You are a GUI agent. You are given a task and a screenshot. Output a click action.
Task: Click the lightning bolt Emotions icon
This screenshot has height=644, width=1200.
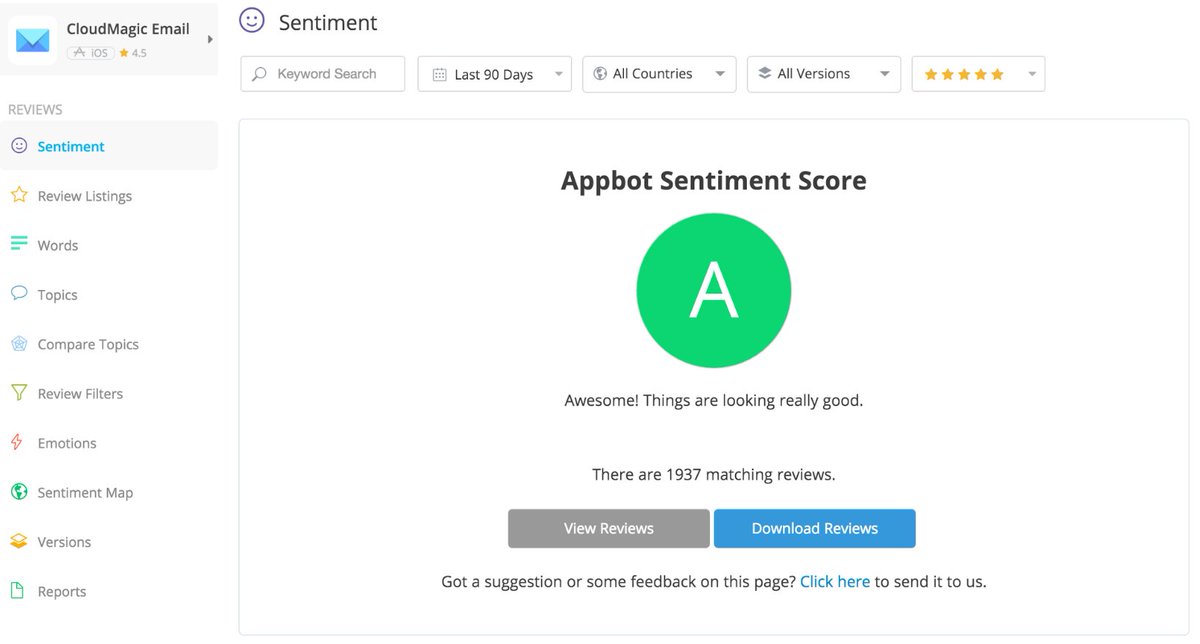coord(17,442)
